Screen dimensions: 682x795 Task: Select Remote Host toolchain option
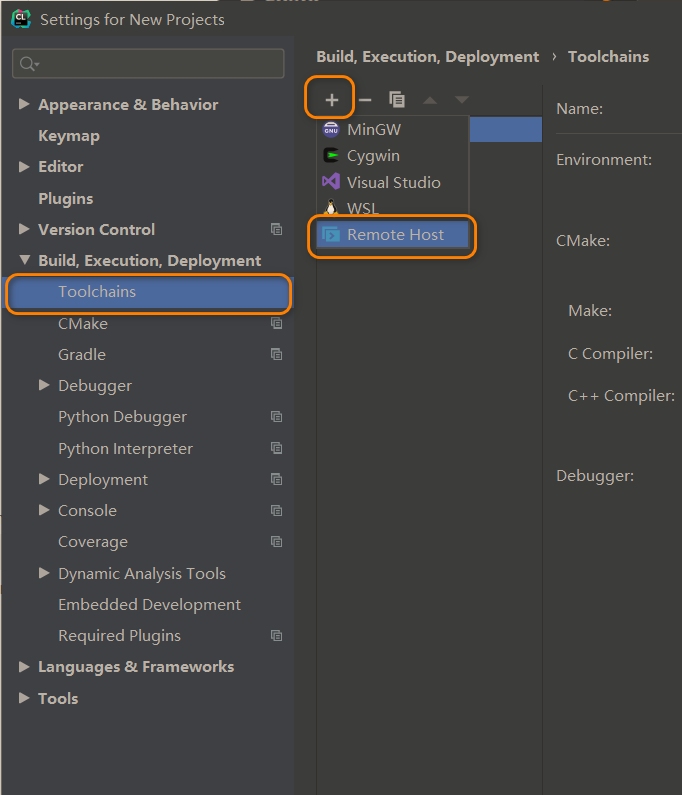pyautogui.click(x=393, y=235)
